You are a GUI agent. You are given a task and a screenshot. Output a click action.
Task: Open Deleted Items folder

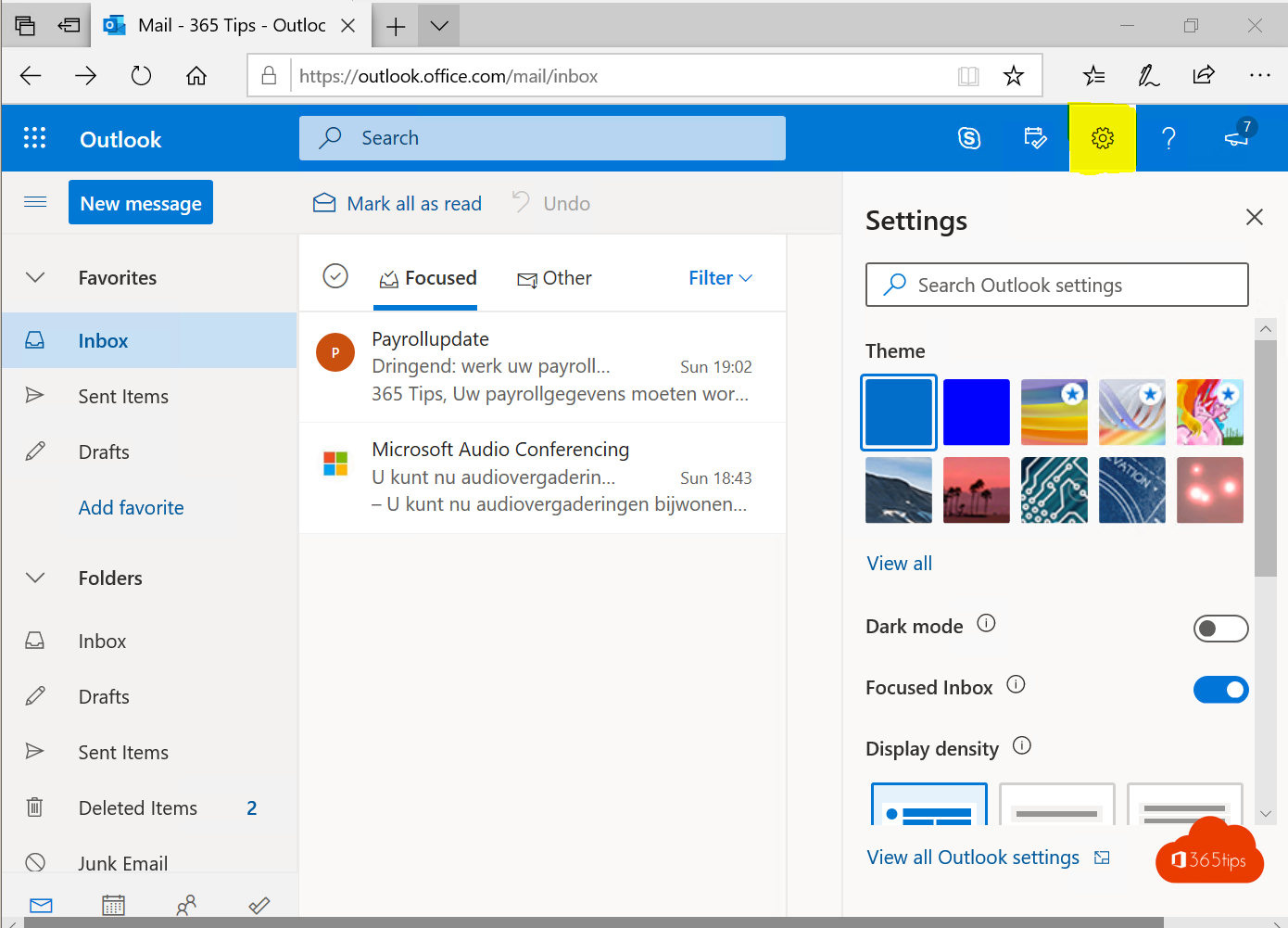point(149,807)
